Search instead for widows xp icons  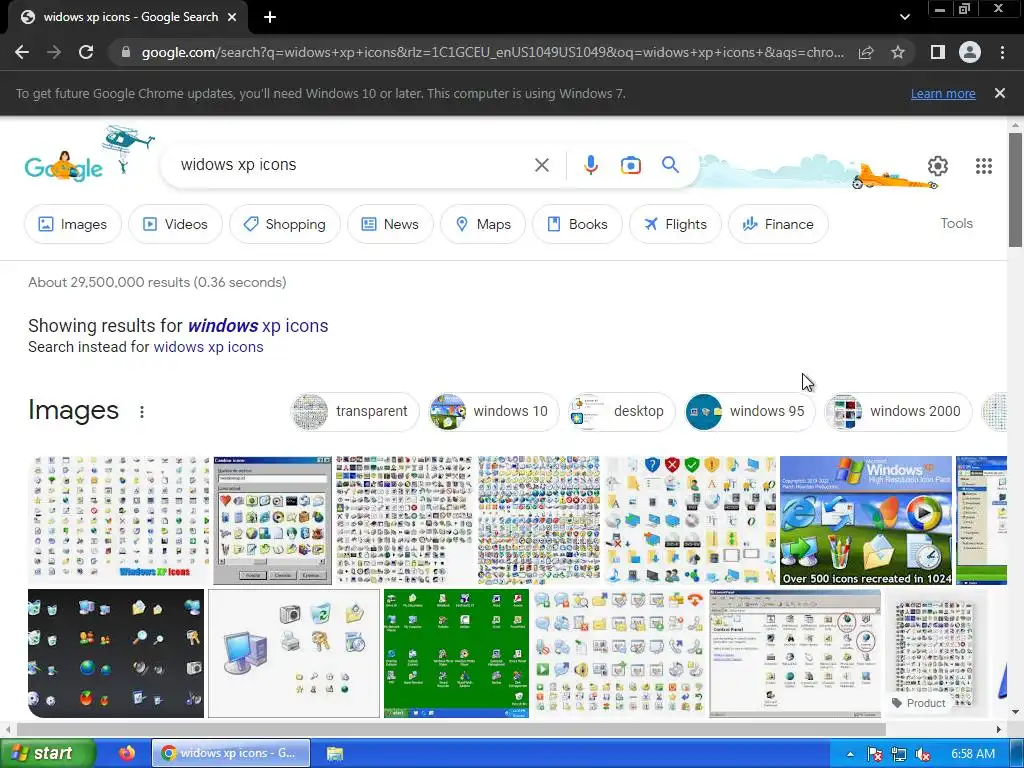pos(208,347)
